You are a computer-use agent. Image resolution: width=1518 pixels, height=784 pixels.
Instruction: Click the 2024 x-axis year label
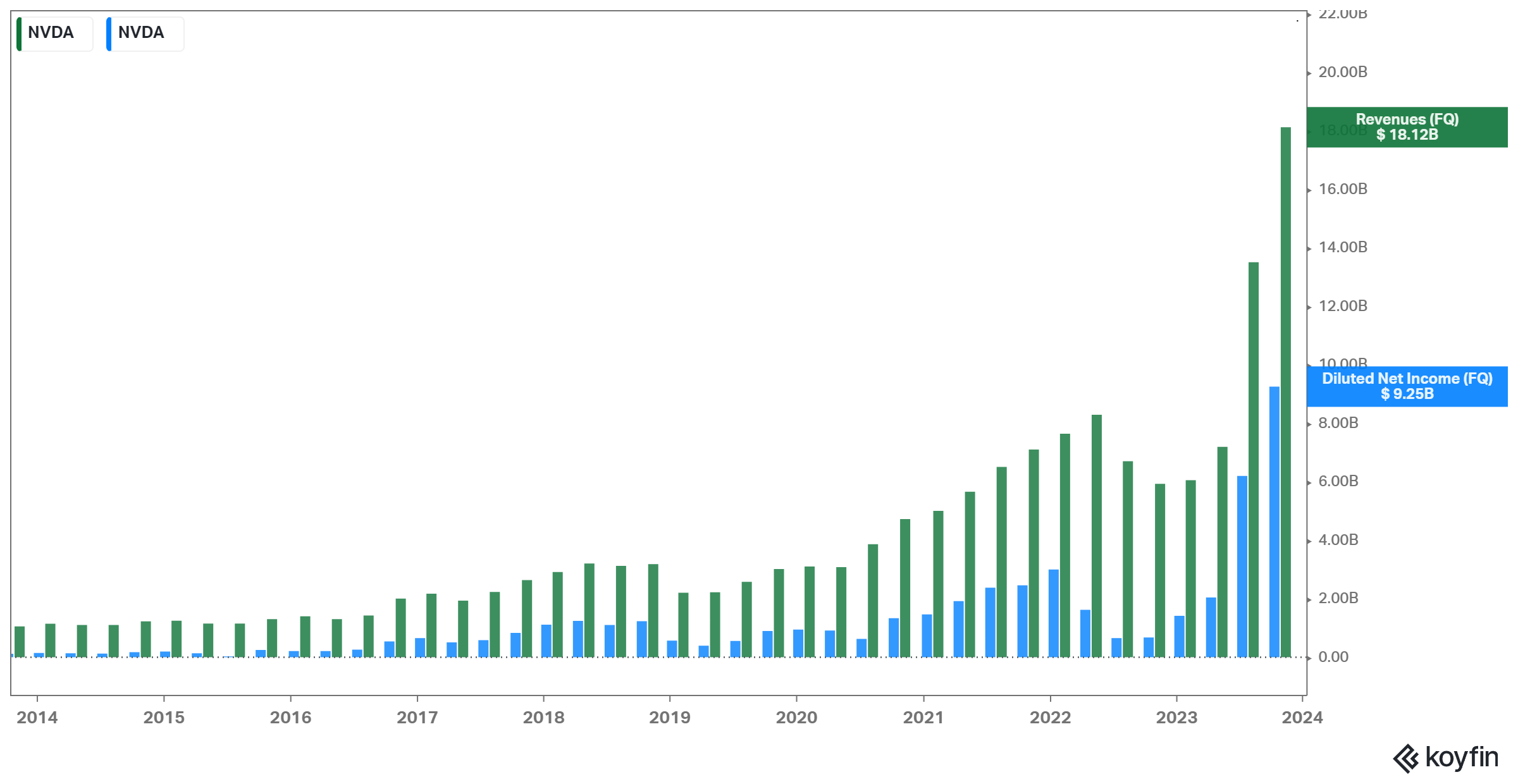point(1302,718)
